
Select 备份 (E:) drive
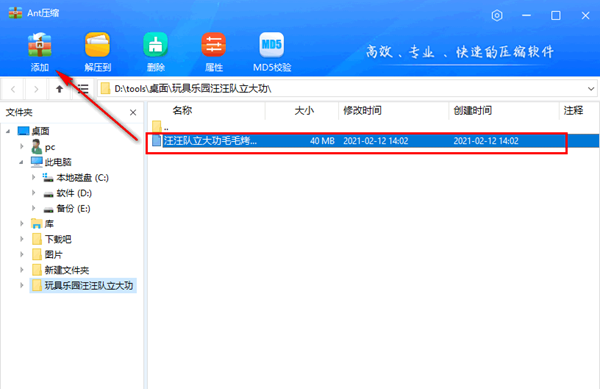click(67, 208)
